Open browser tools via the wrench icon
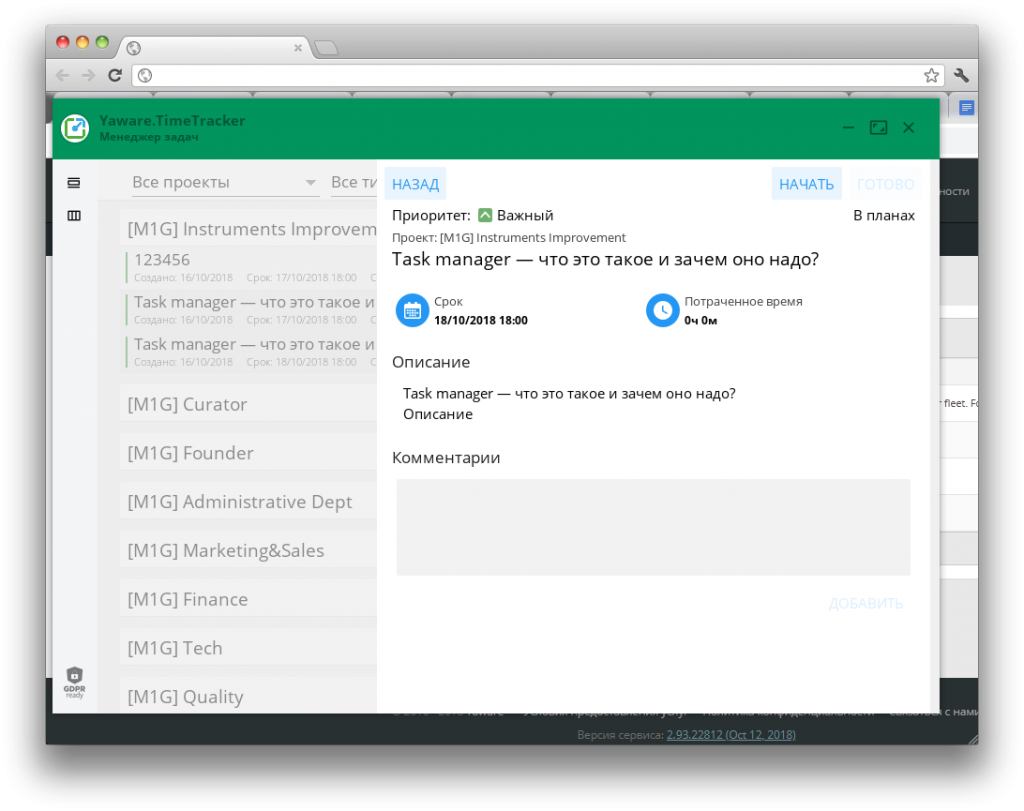 tap(961, 74)
